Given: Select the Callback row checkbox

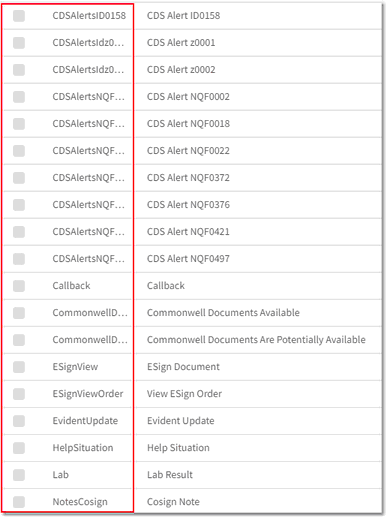Looking at the screenshot, I should [19, 286].
